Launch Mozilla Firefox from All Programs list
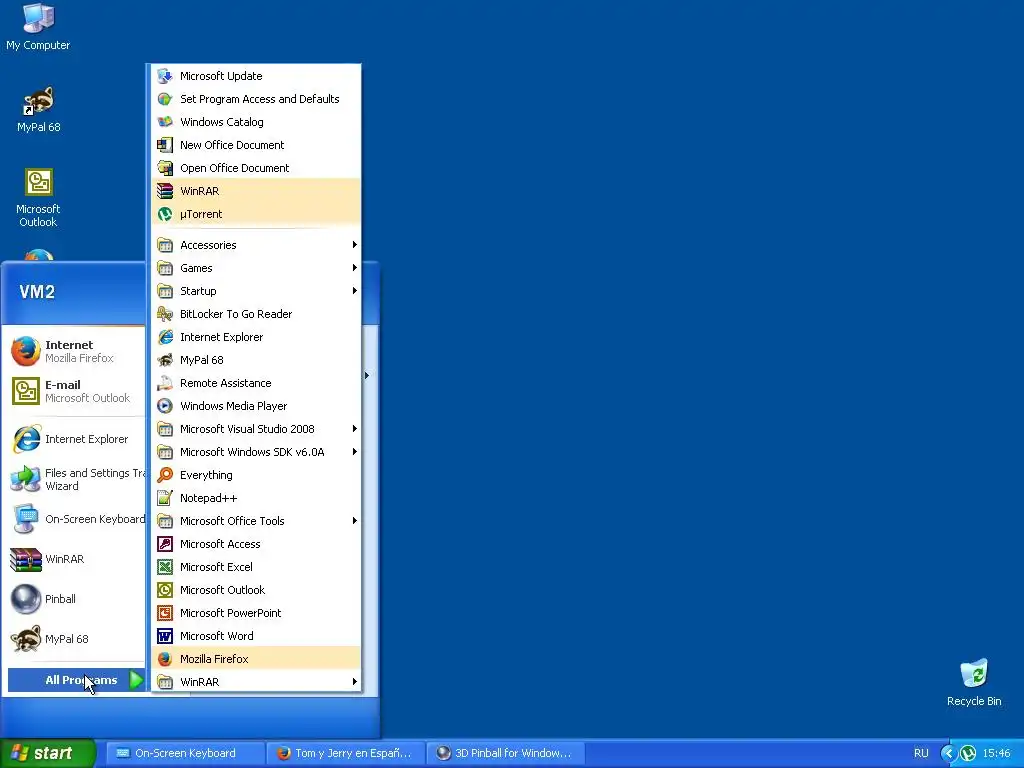This screenshot has height=768, width=1024. pyautogui.click(x=256, y=659)
